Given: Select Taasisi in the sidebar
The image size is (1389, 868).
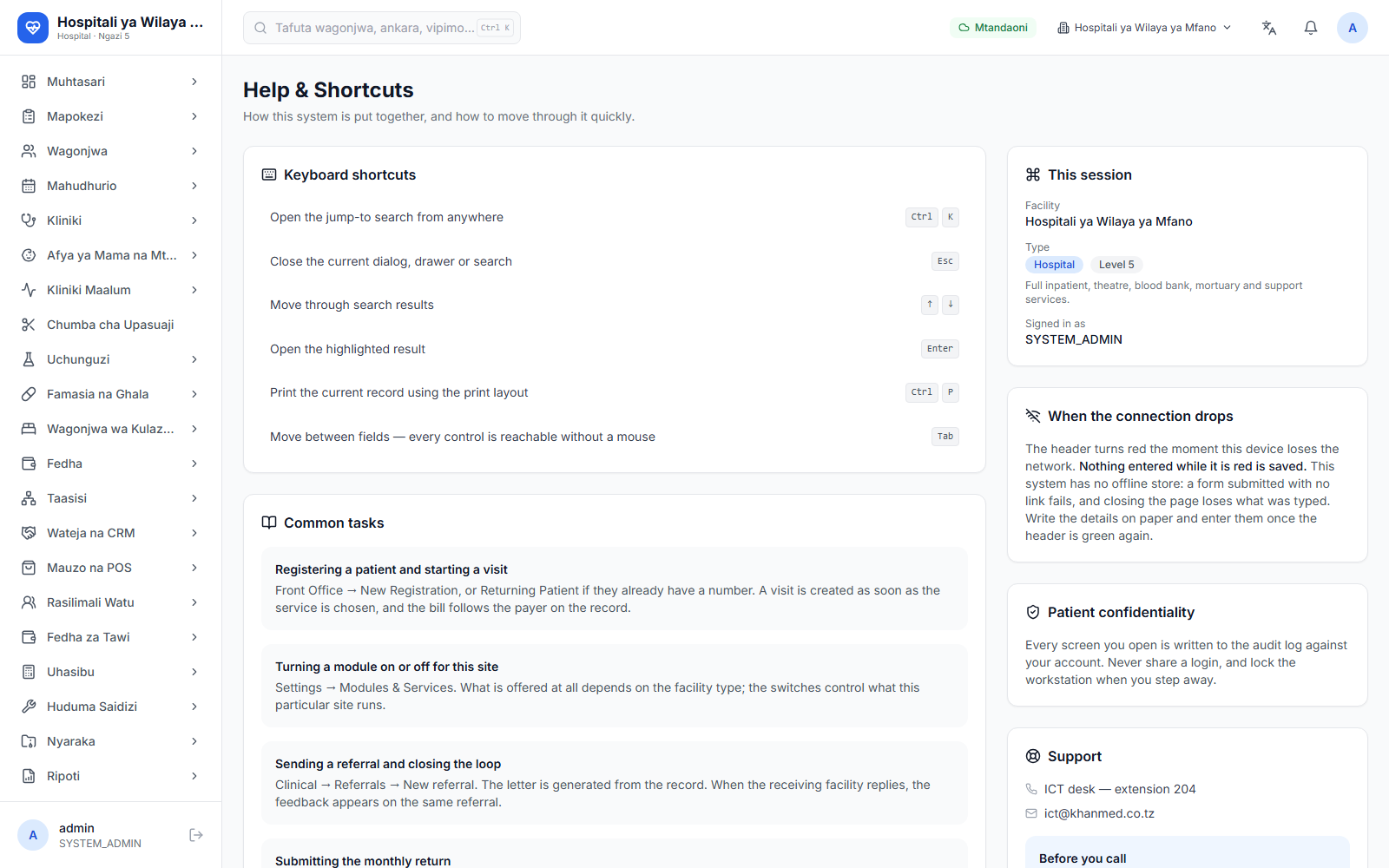Looking at the screenshot, I should (111, 498).
